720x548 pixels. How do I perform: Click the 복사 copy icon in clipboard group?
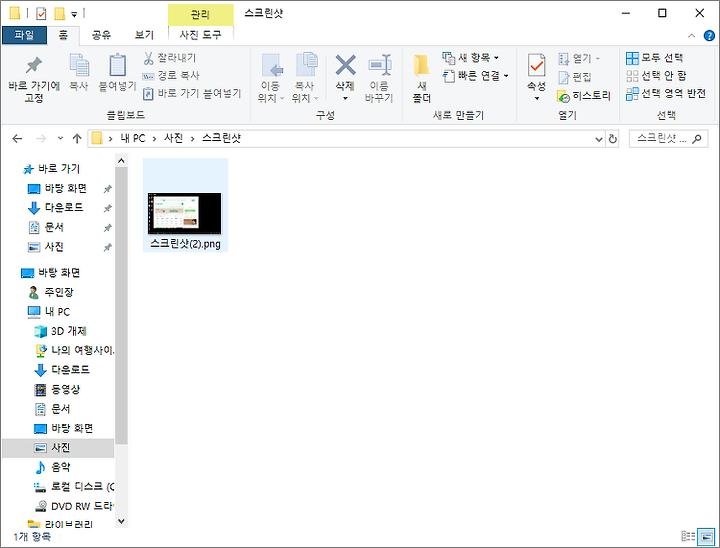point(79,65)
